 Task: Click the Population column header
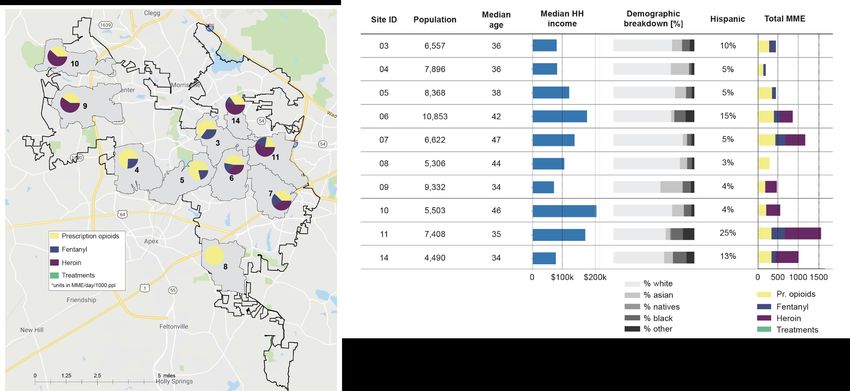tap(435, 20)
